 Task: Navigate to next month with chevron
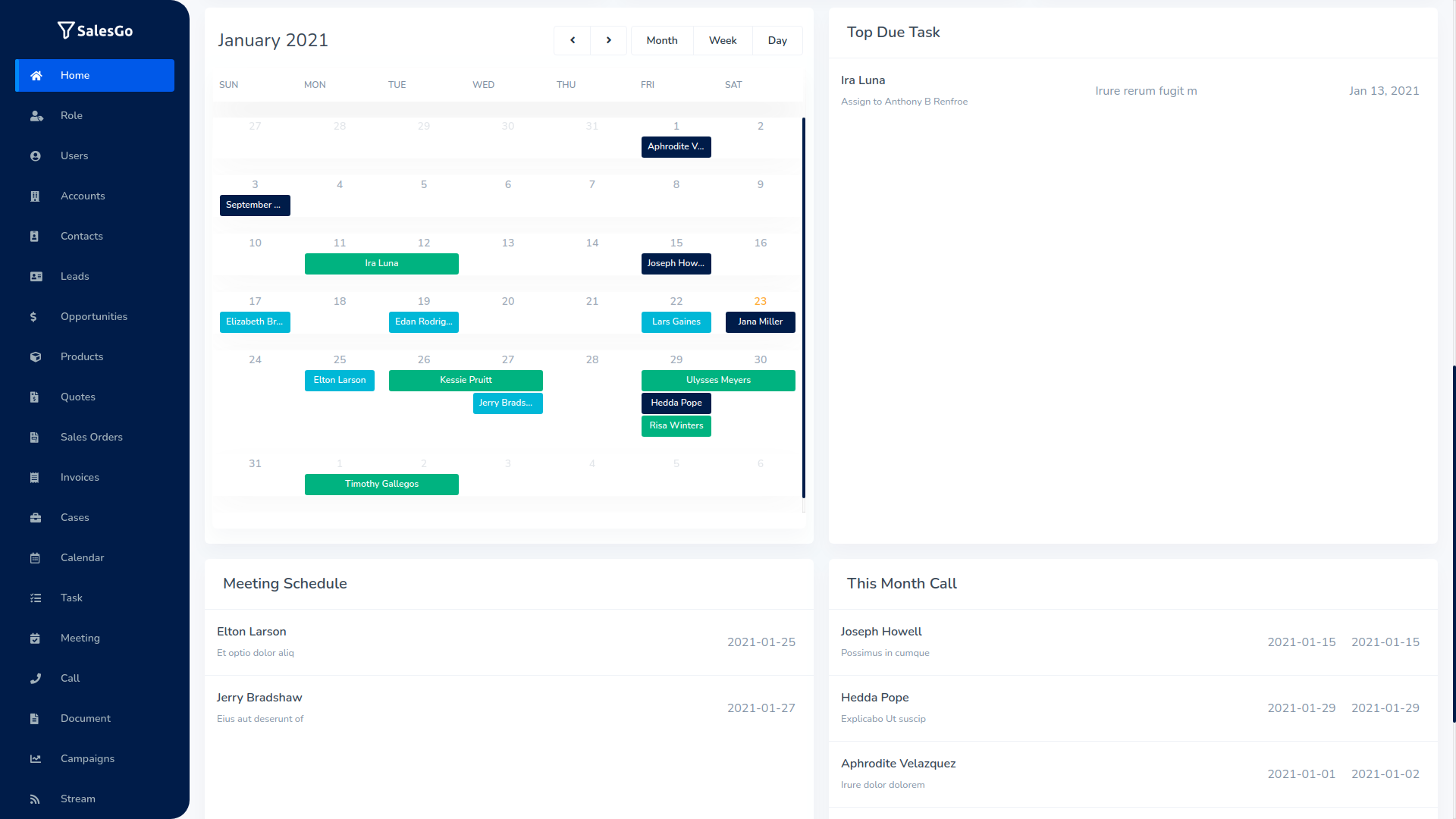click(x=608, y=40)
